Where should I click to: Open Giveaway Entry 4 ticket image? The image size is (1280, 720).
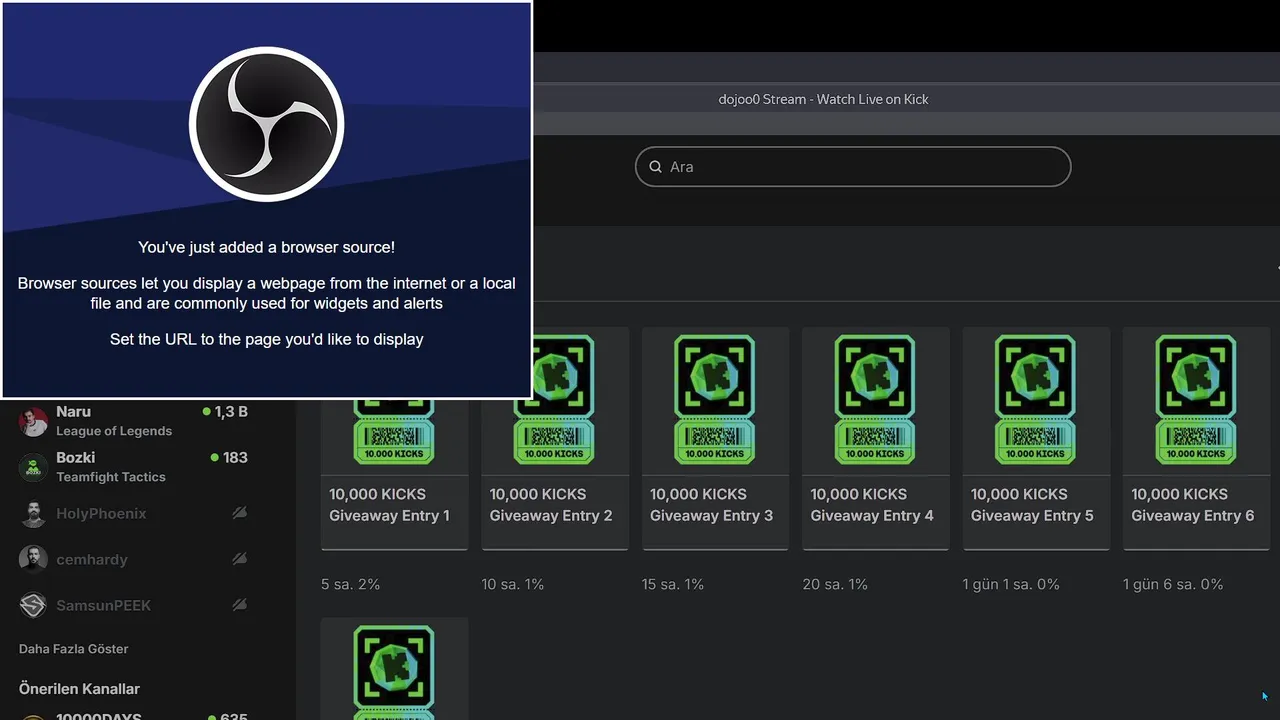click(875, 399)
